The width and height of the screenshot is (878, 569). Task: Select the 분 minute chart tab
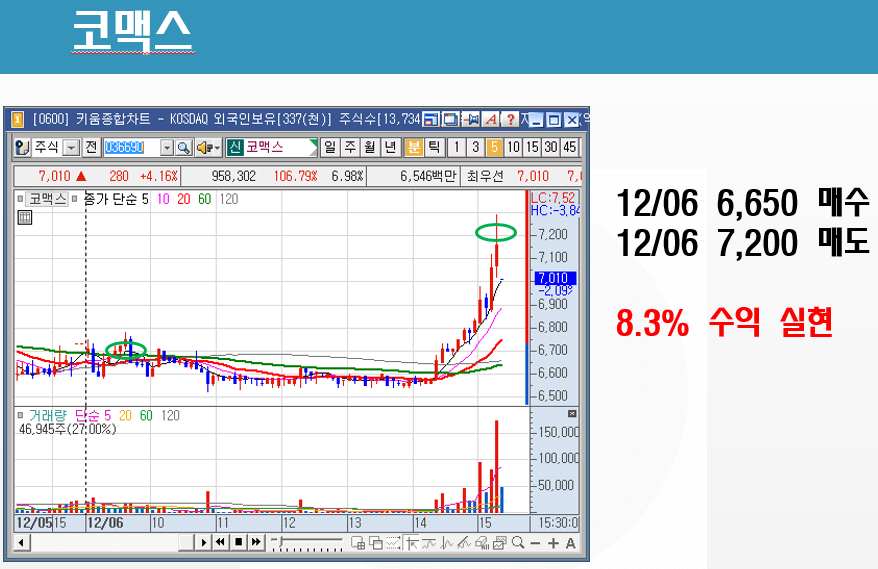pos(414,148)
